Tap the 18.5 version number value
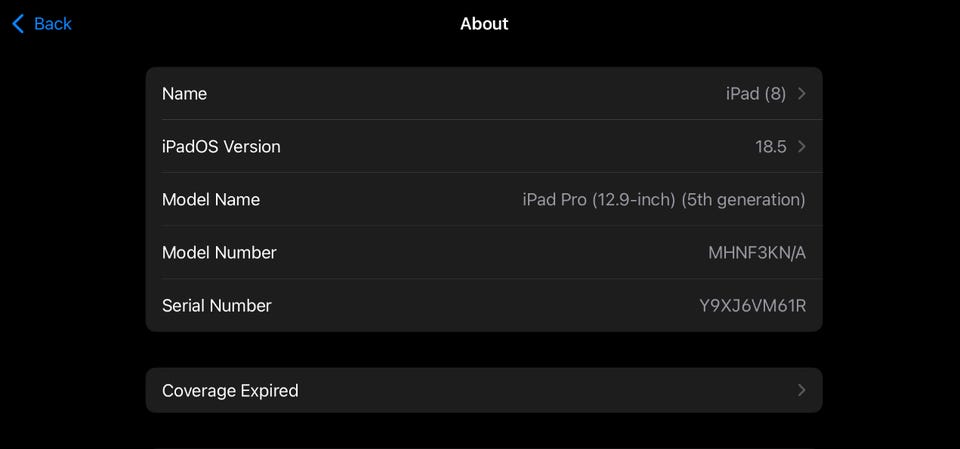Screen dimensions: 960x449 coord(770,147)
